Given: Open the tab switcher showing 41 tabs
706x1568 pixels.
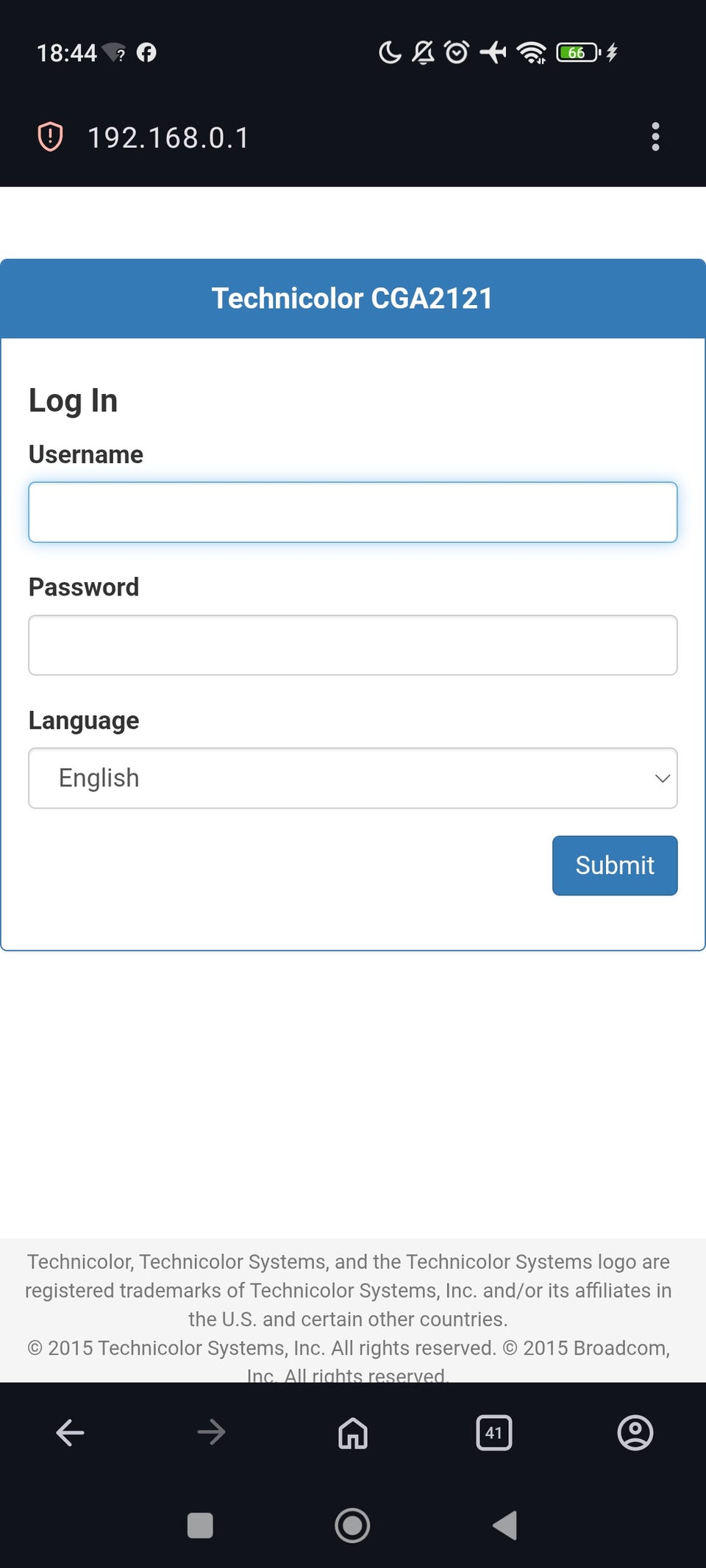Looking at the screenshot, I should (494, 1432).
